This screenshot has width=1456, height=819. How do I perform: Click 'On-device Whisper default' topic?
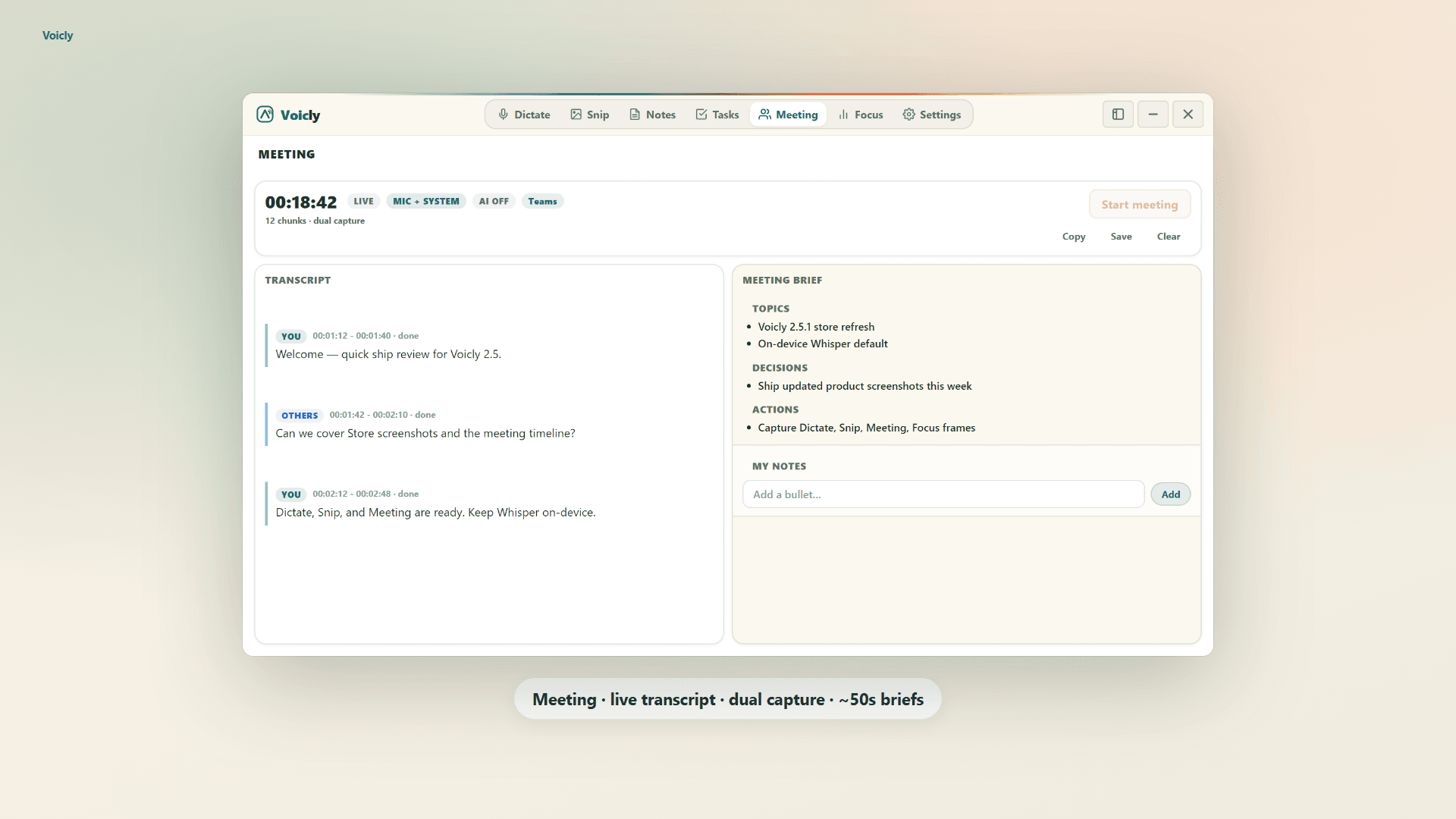point(823,344)
